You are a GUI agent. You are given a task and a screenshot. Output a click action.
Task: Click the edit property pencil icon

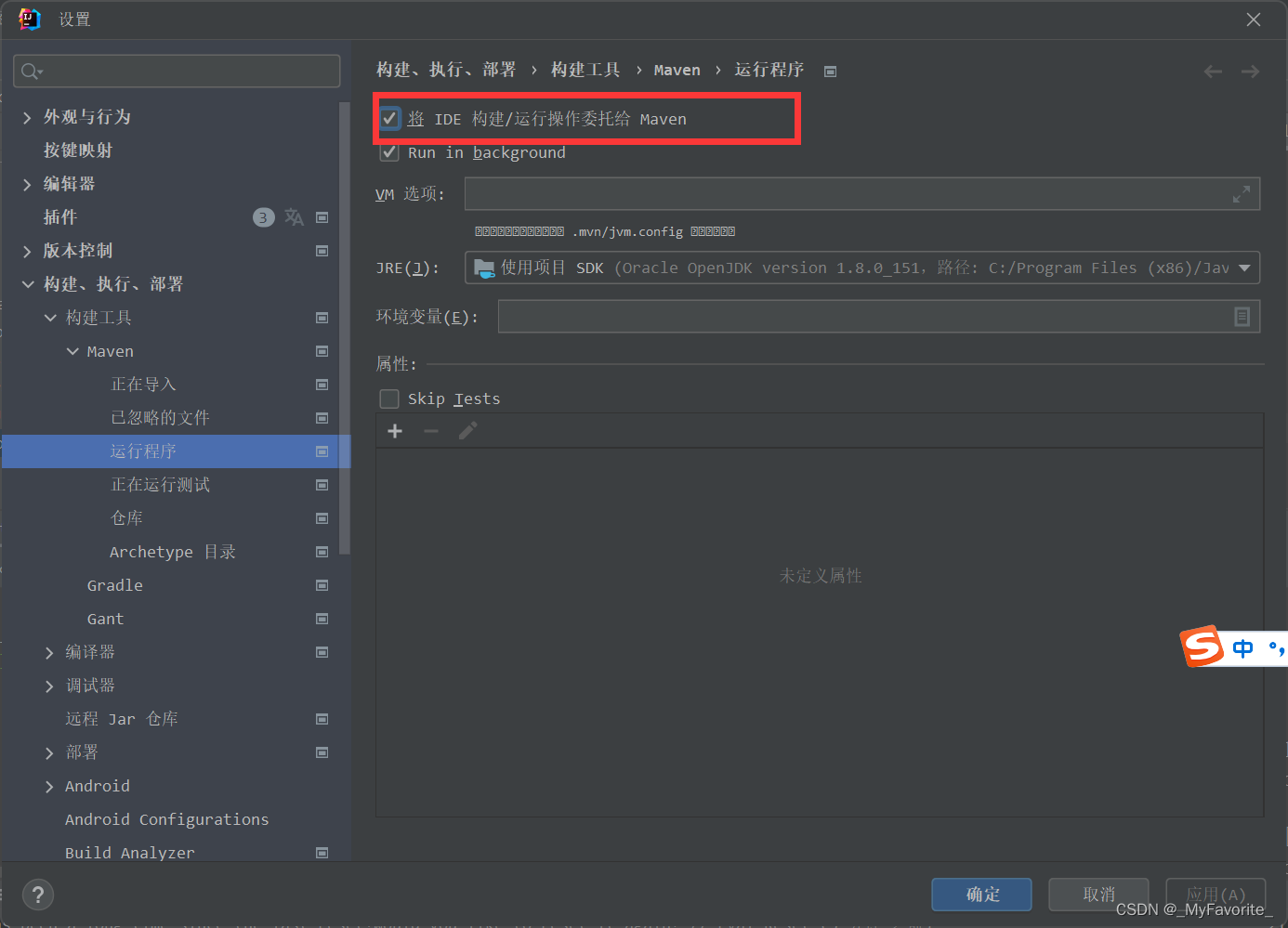click(468, 431)
